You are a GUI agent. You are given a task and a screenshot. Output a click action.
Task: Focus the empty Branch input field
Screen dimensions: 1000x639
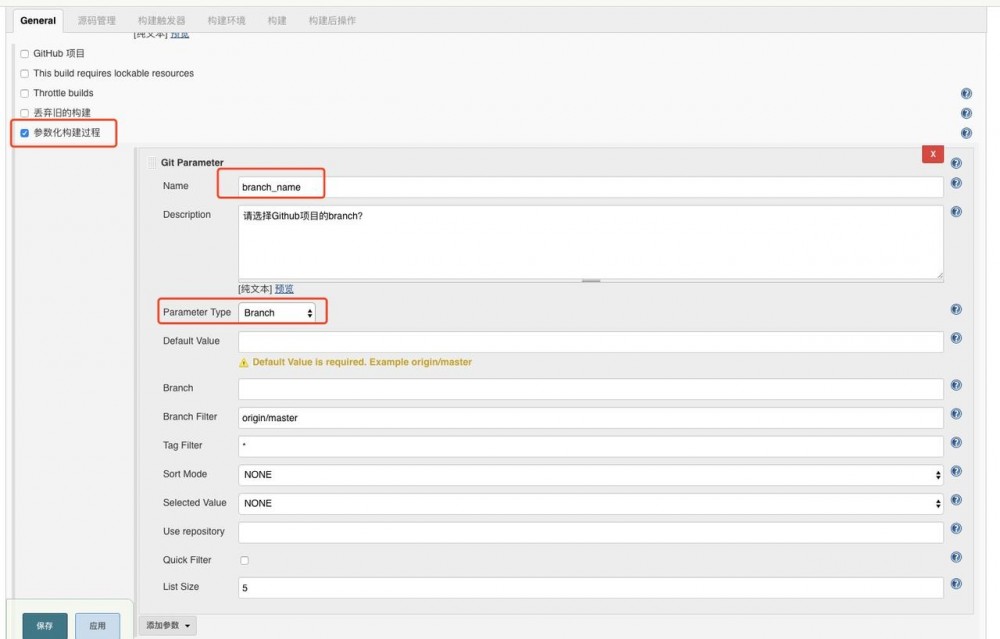pos(591,389)
